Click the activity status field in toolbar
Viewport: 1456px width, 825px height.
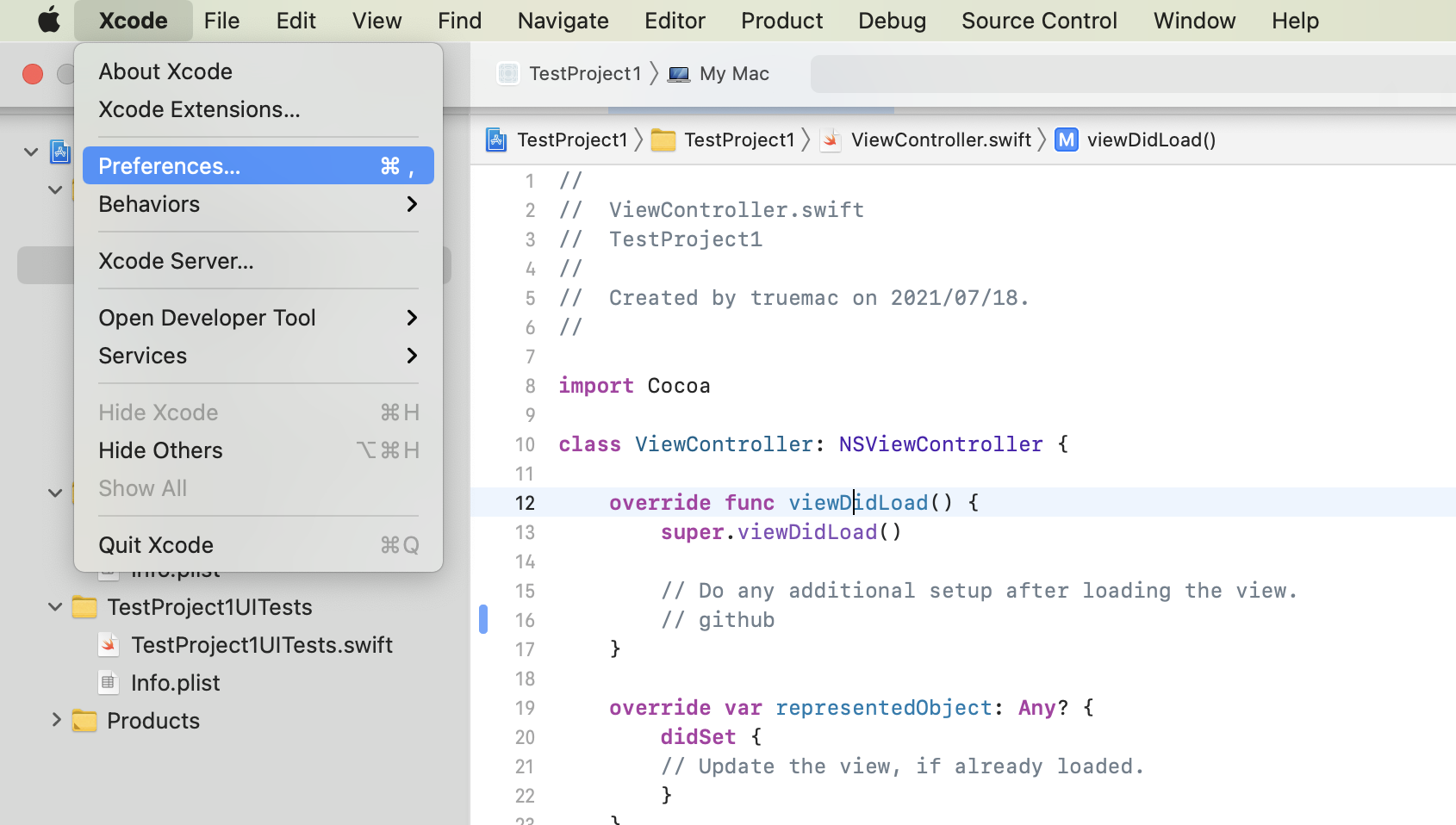[x=1133, y=74]
